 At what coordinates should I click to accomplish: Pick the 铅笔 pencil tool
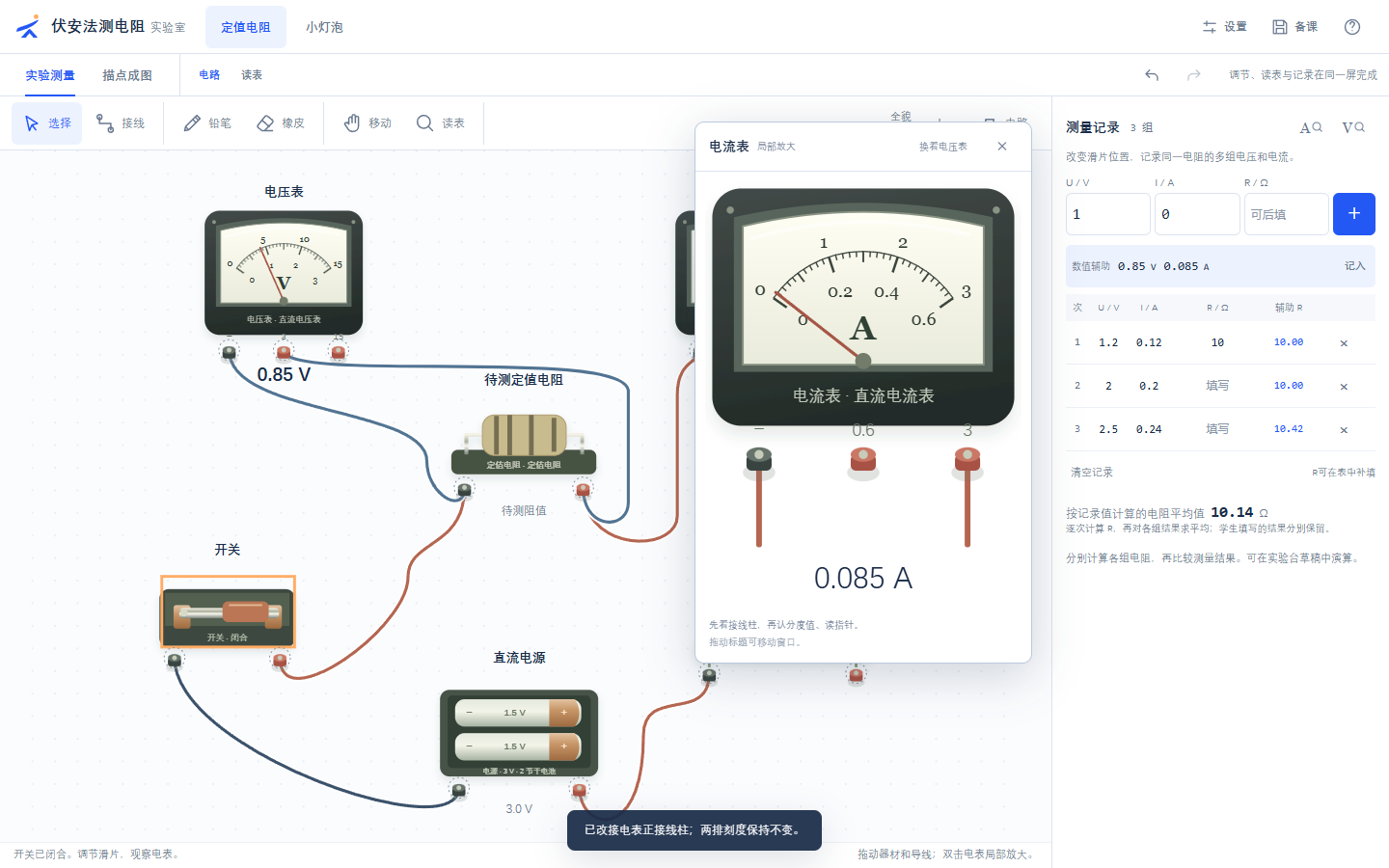click(x=207, y=123)
